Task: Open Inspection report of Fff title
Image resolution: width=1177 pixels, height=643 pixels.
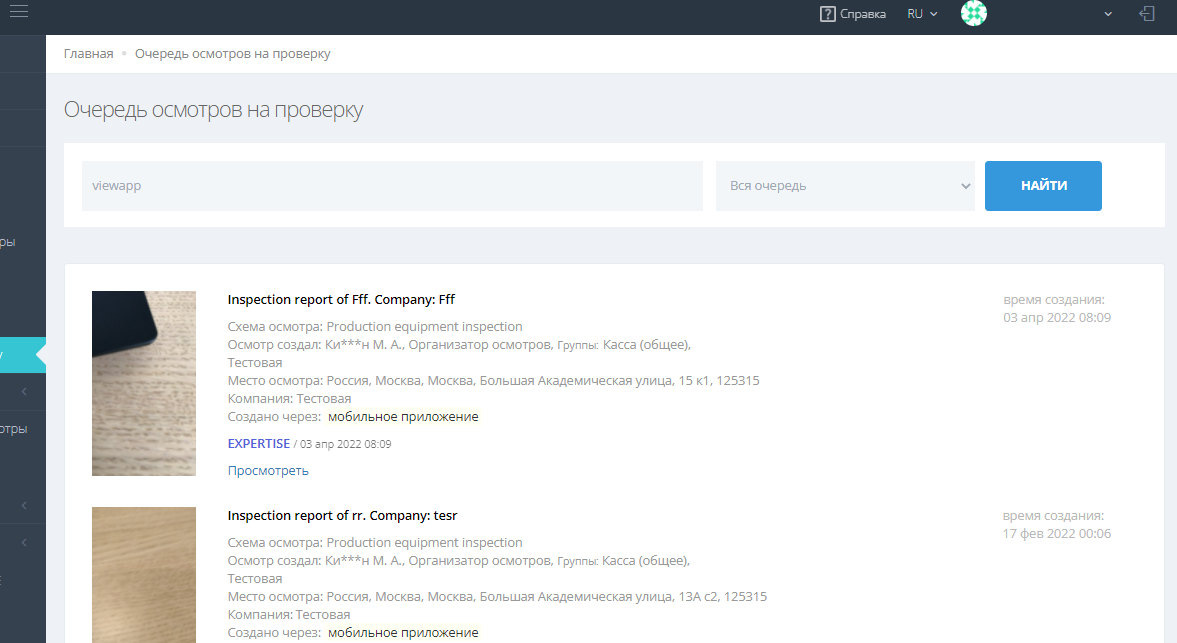Action: tap(341, 299)
